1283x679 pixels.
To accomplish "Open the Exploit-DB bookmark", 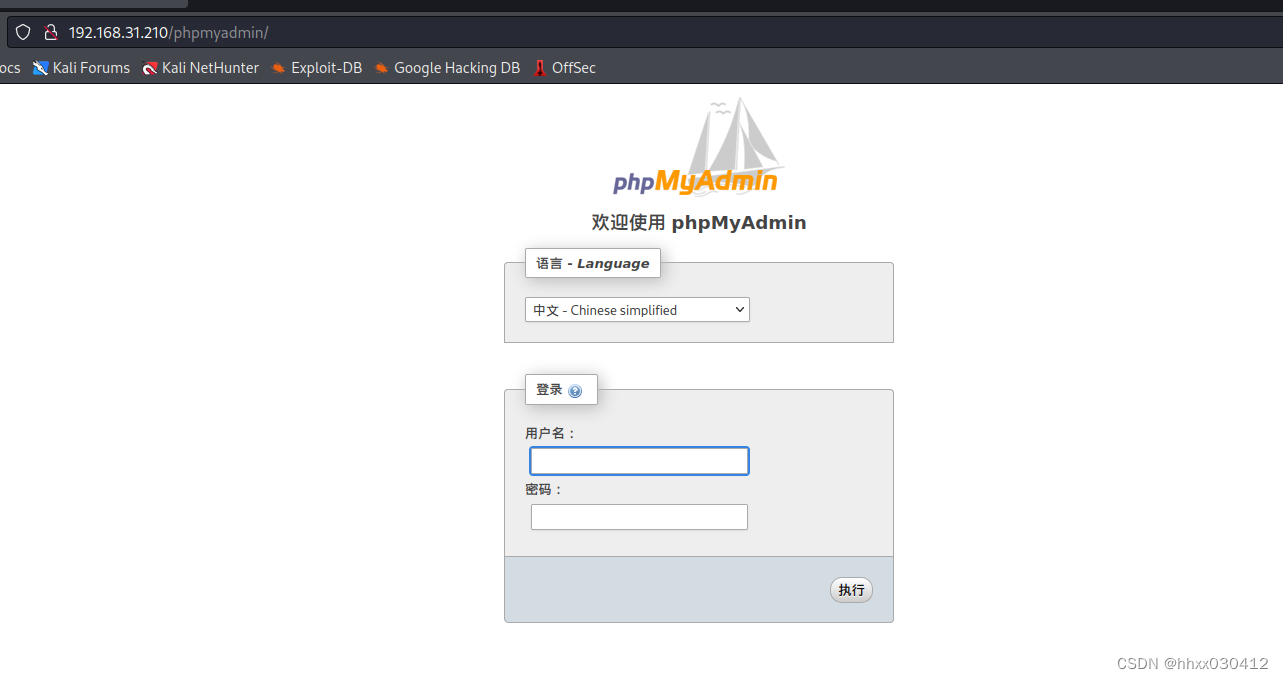I will tap(316, 68).
